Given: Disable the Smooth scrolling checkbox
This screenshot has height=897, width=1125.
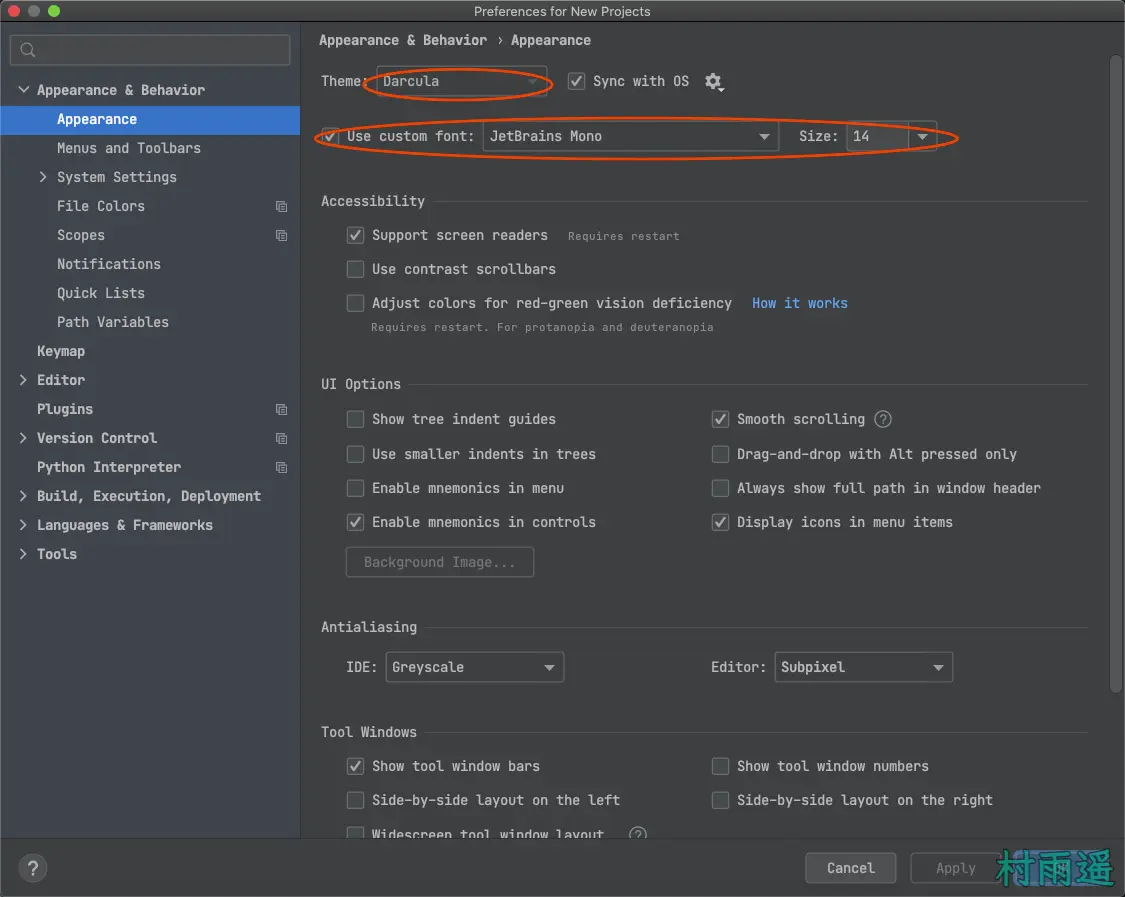Looking at the screenshot, I should [x=720, y=419].
